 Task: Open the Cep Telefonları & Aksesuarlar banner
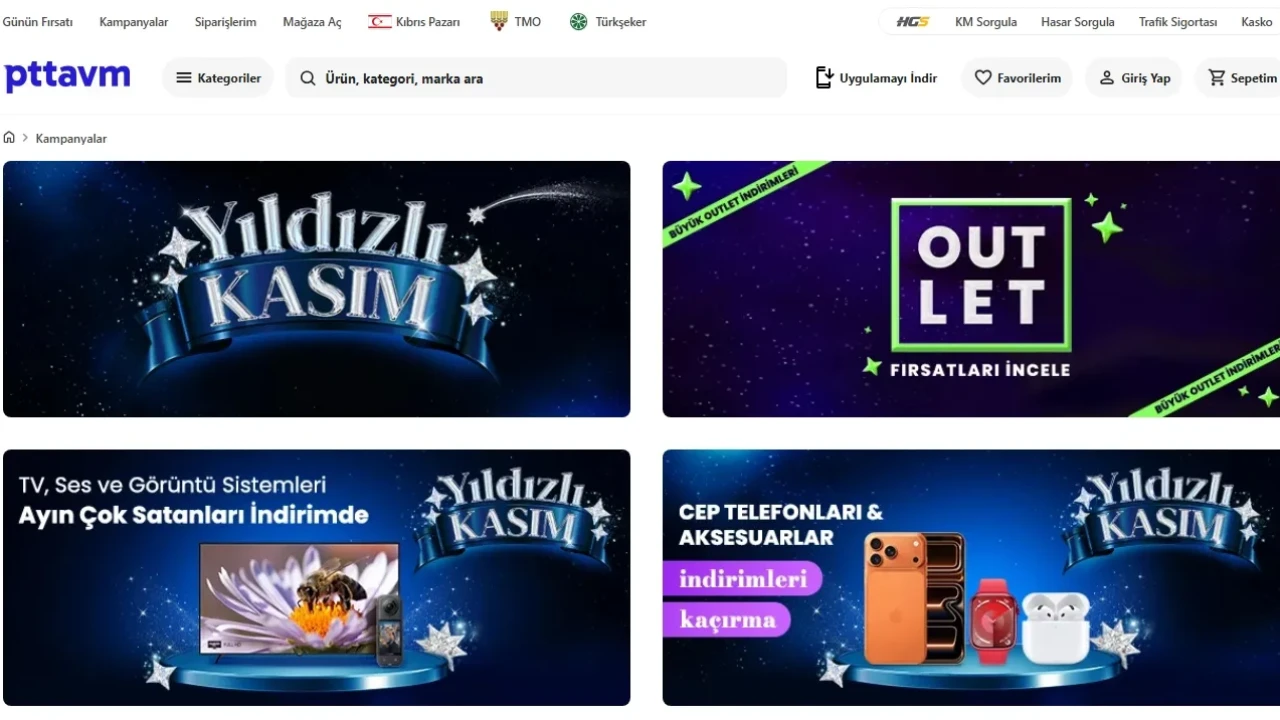[x=971, y=578]
